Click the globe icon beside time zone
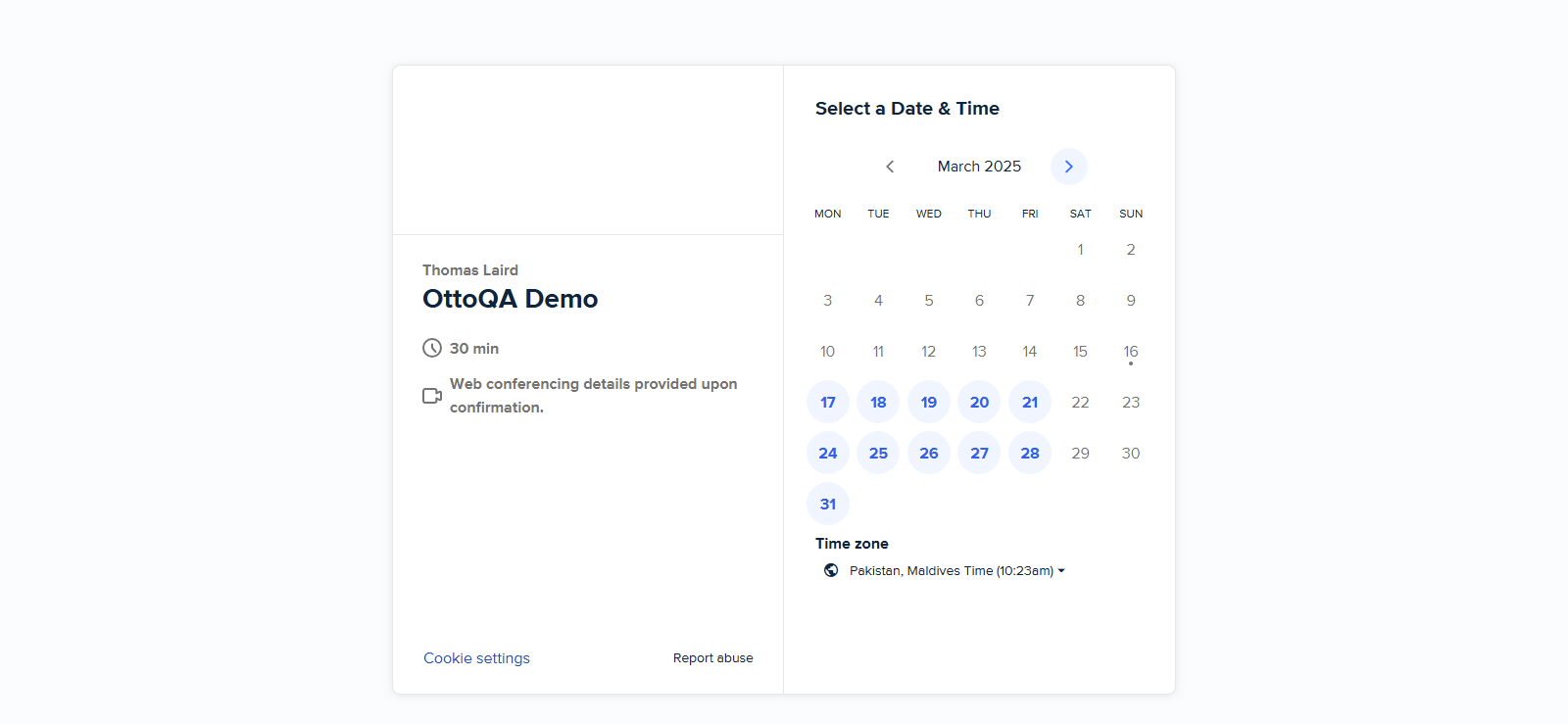This screenshot has height=724, width=1568. (831, 570)
